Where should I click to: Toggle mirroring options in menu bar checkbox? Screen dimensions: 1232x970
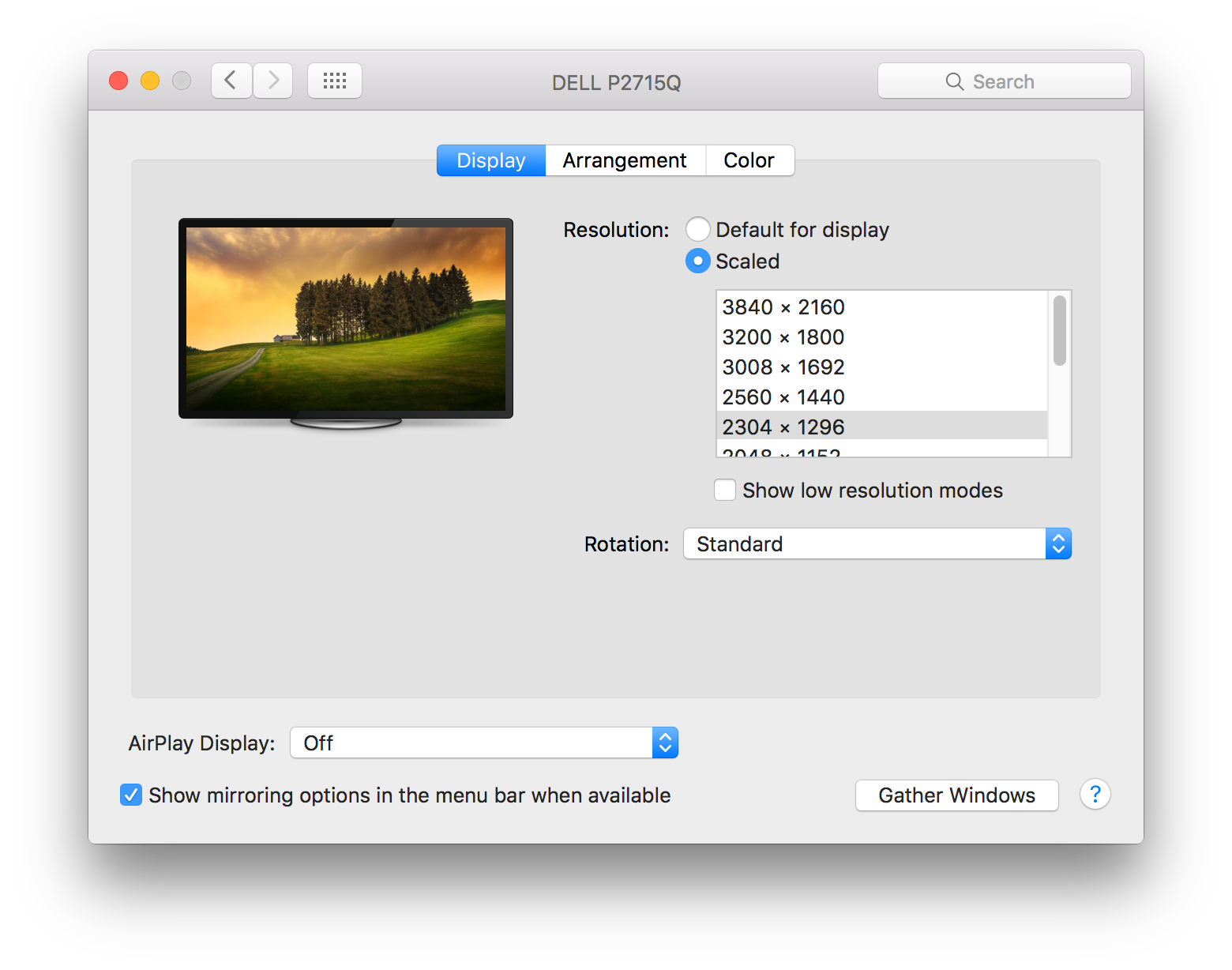tap(131, 795)
